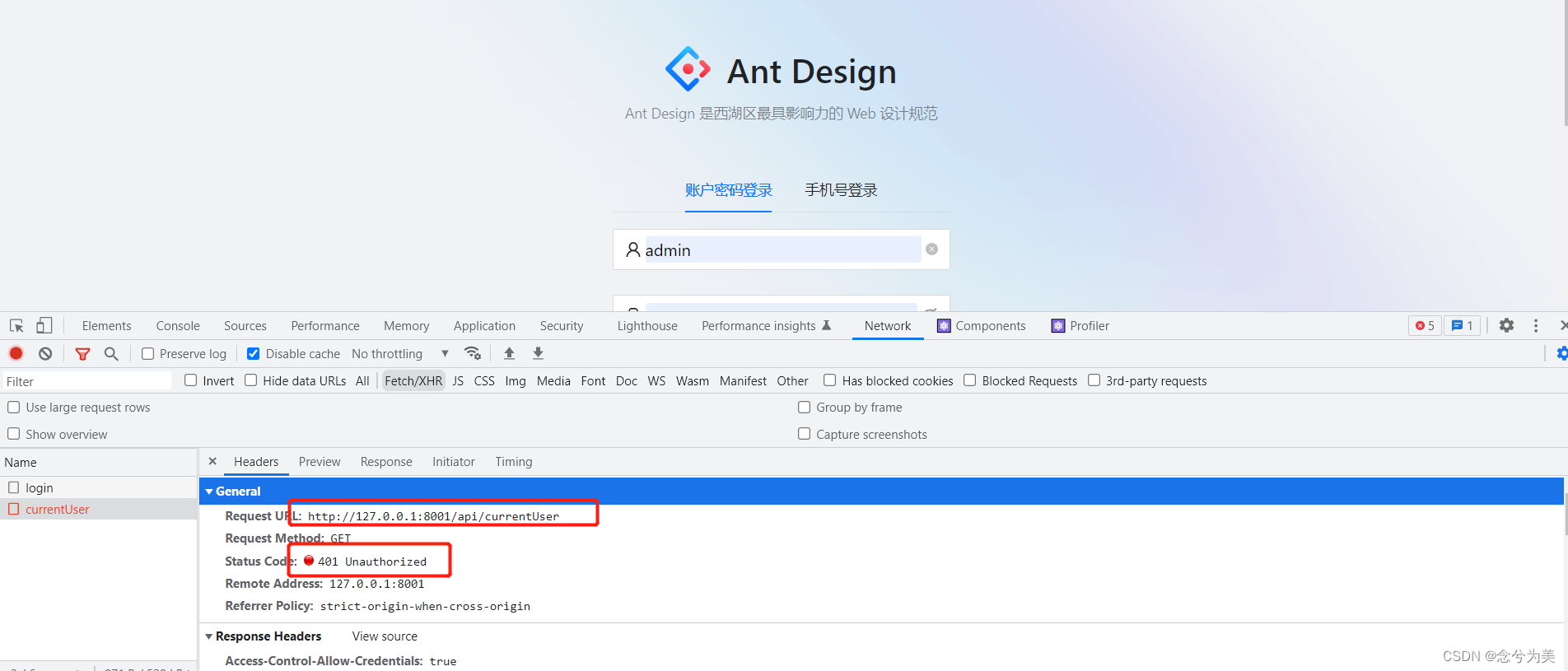Stop recording network log (red dot)
The image size is (1568, 671).
(16, 353)
